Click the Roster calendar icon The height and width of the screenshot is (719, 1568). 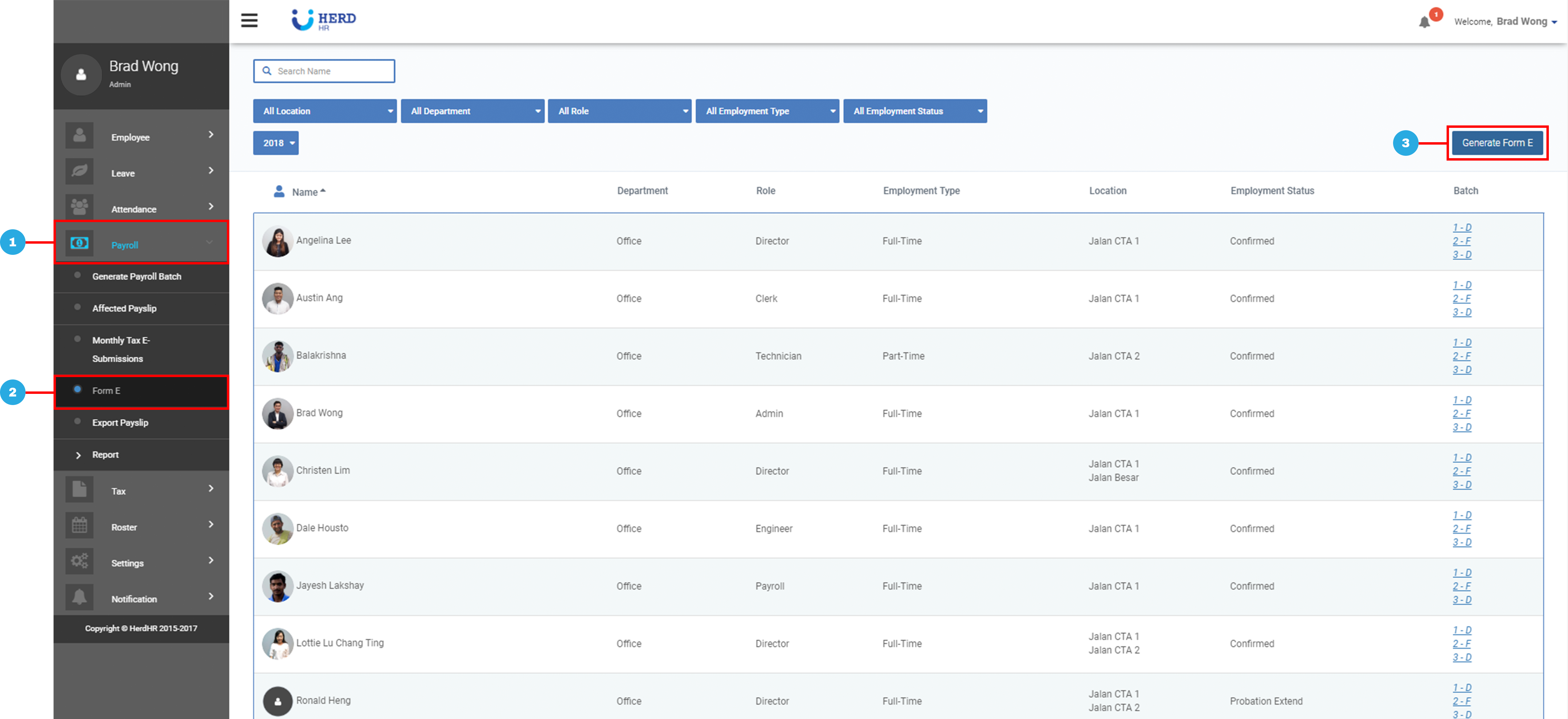click(x=80, y=525)
